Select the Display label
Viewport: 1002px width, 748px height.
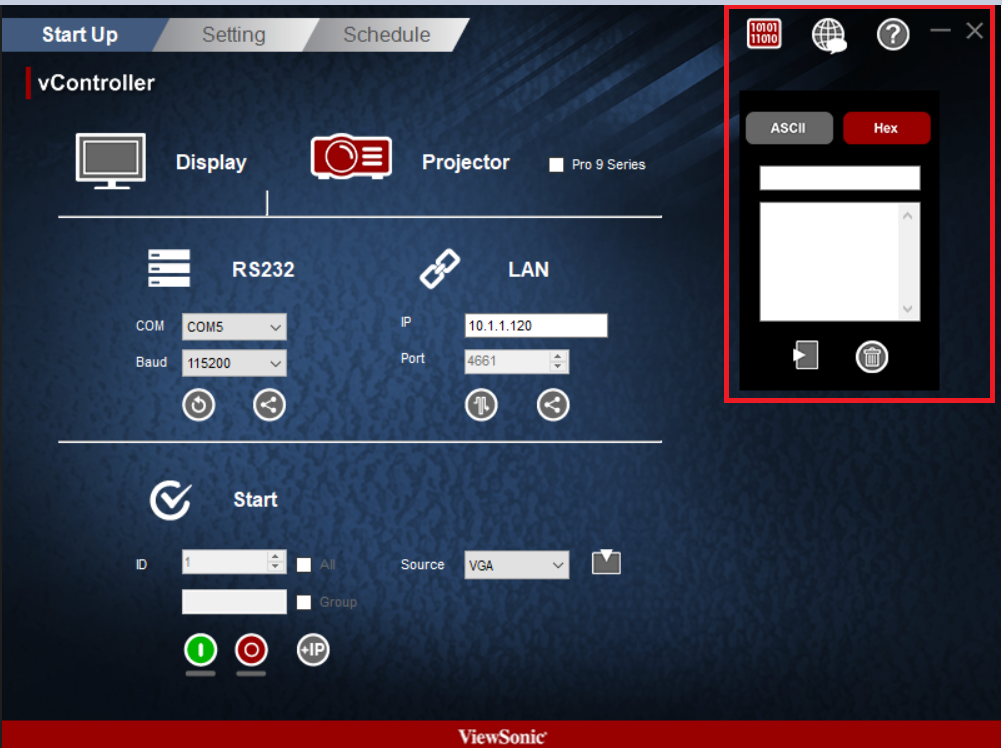coord(211,162)
